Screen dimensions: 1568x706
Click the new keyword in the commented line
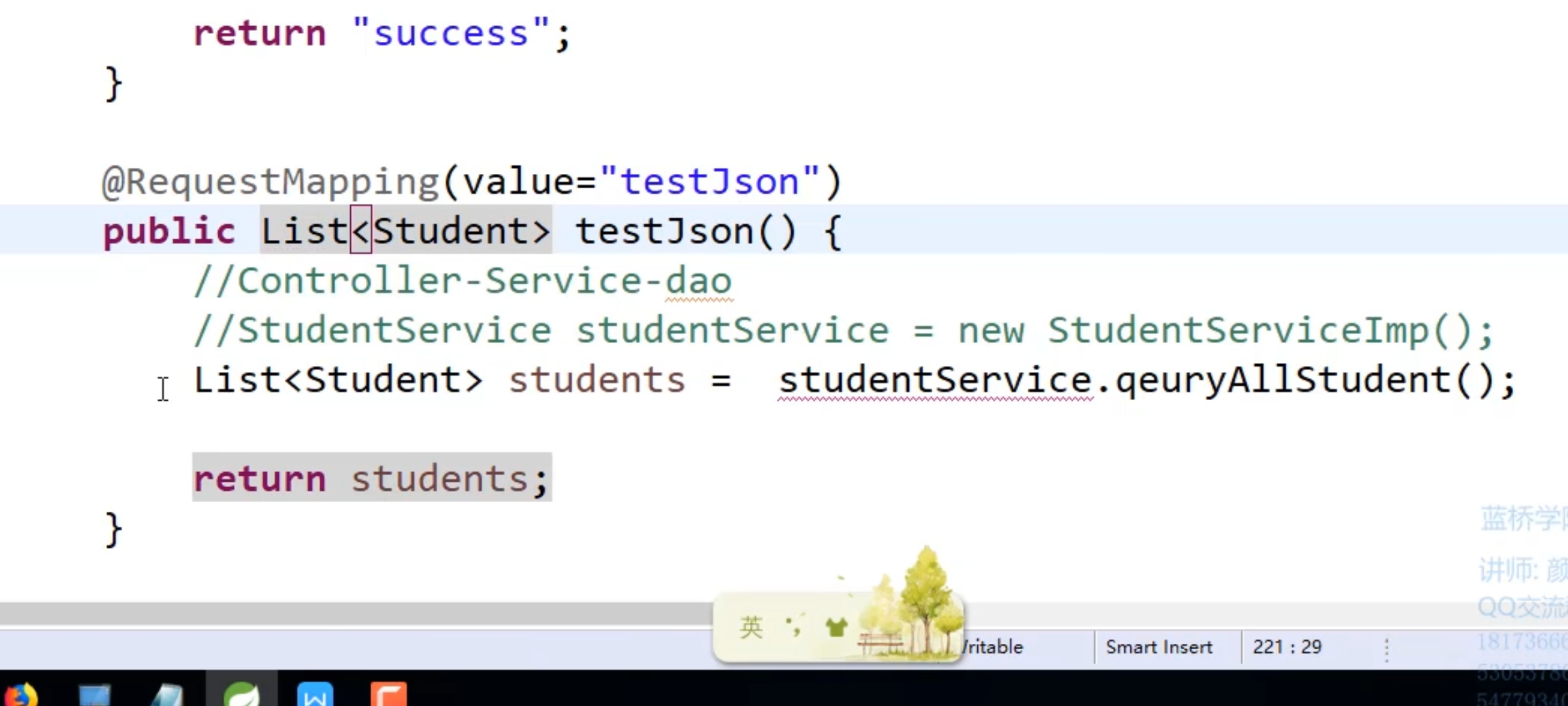tap(991, 332)
